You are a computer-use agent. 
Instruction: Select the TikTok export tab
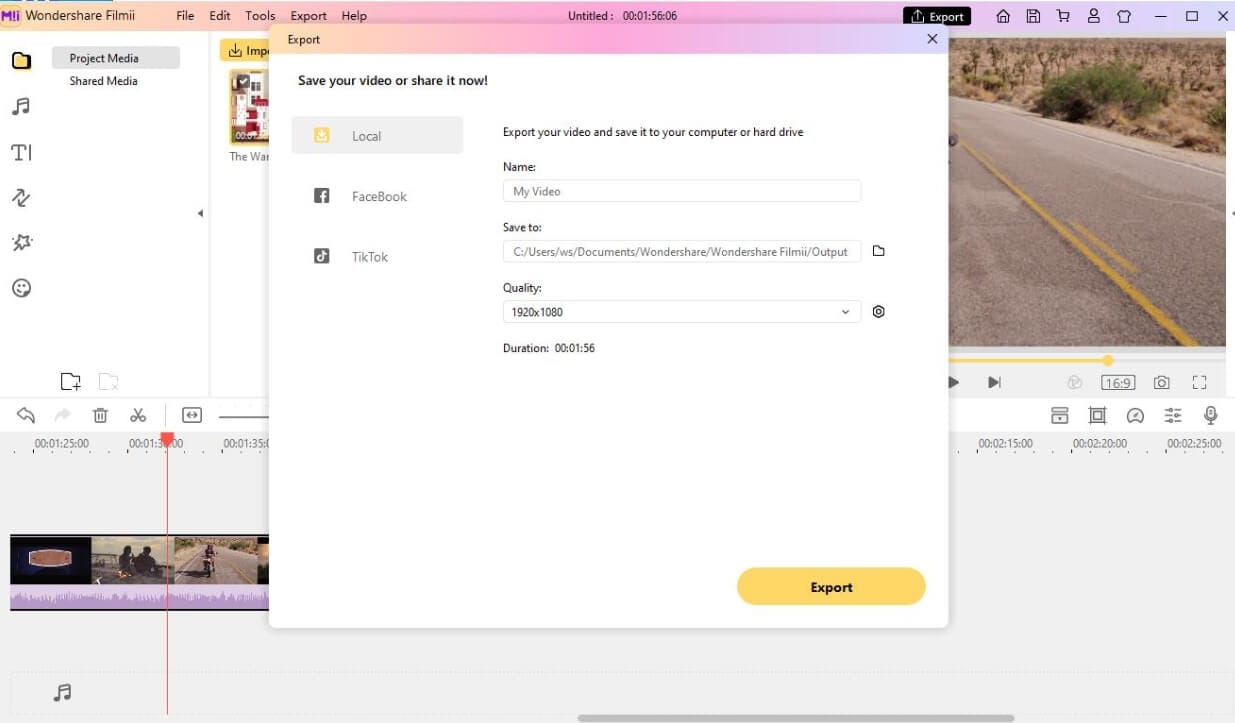tap(377, 256)
